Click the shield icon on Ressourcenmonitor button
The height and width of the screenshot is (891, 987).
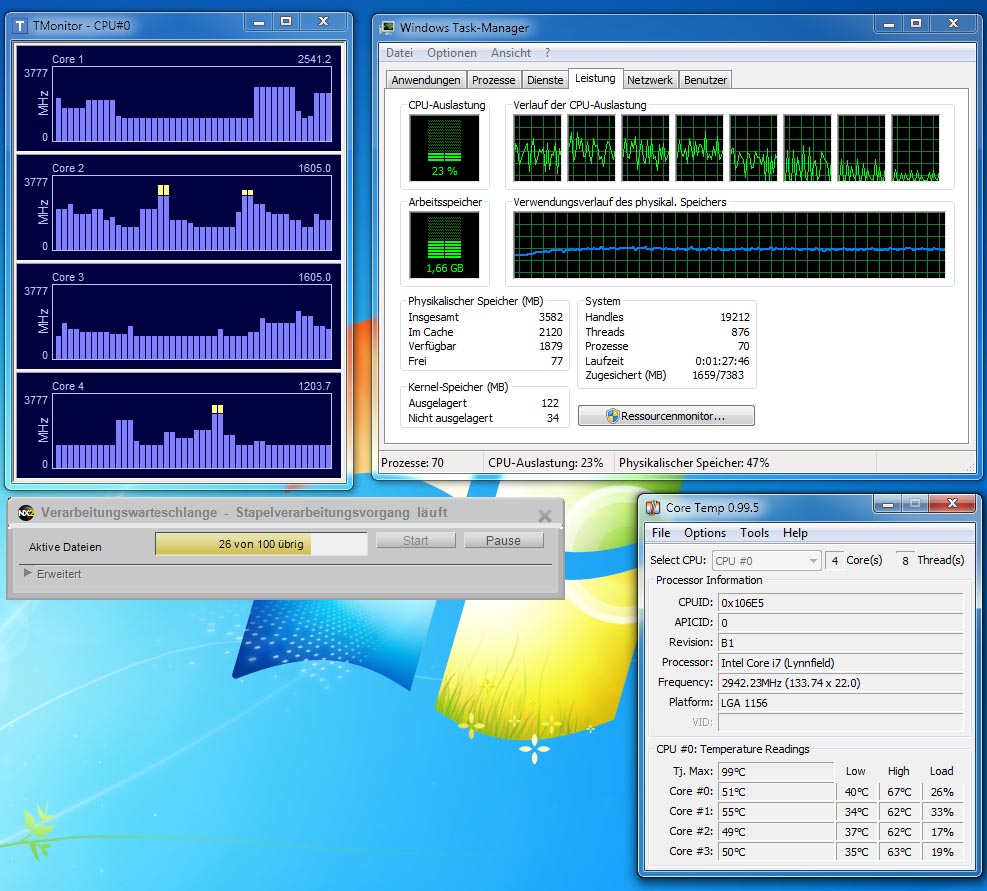pyautogui.click(x=612, y=416)
